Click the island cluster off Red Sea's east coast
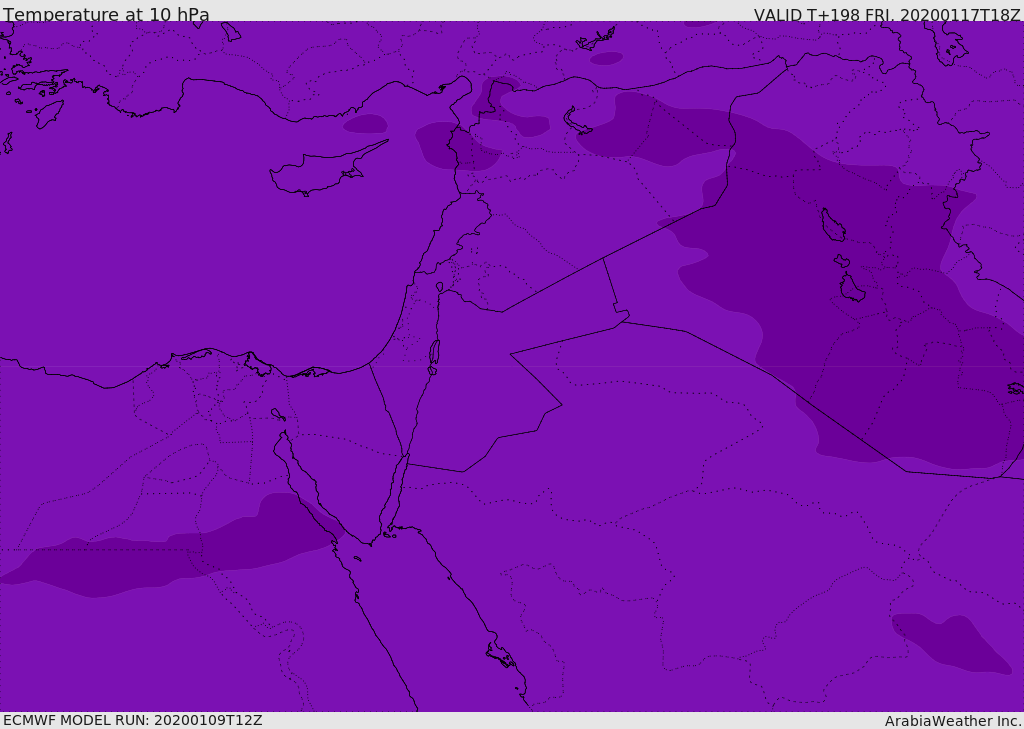Viewport: 1024px width, 729px height. 501,655
